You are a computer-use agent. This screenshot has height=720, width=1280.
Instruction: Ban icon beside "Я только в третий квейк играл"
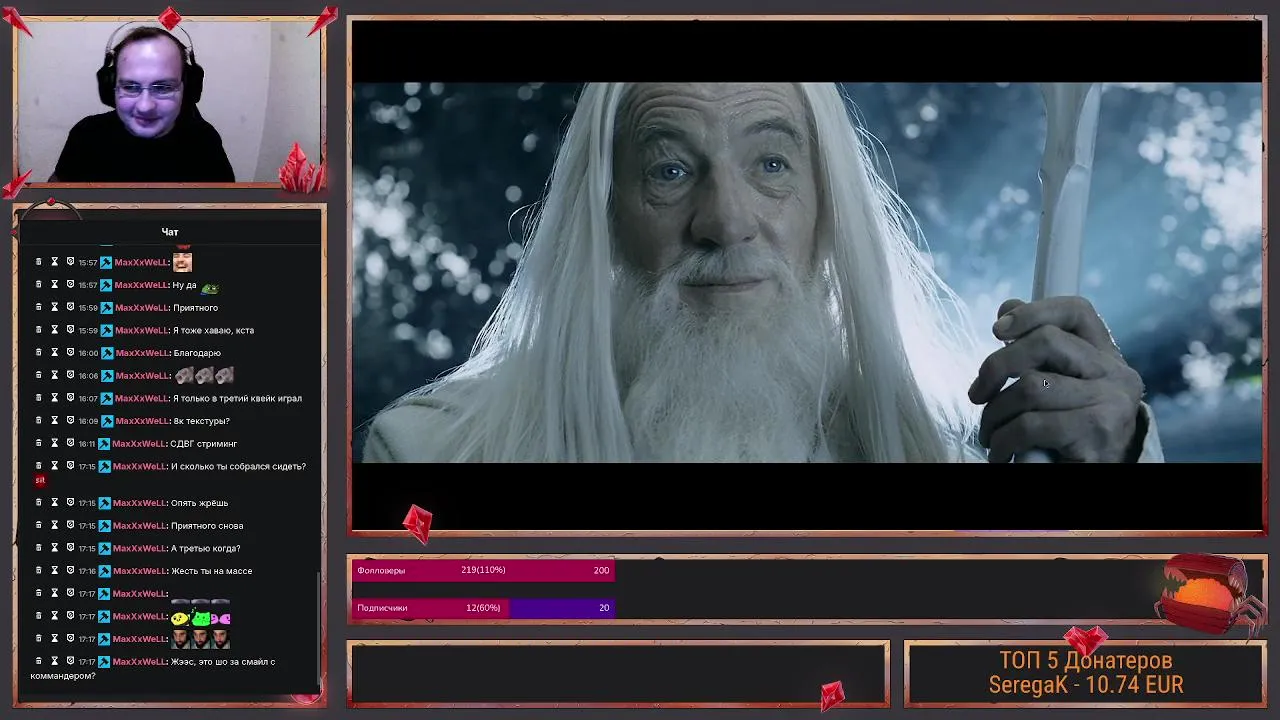point(70,398)
